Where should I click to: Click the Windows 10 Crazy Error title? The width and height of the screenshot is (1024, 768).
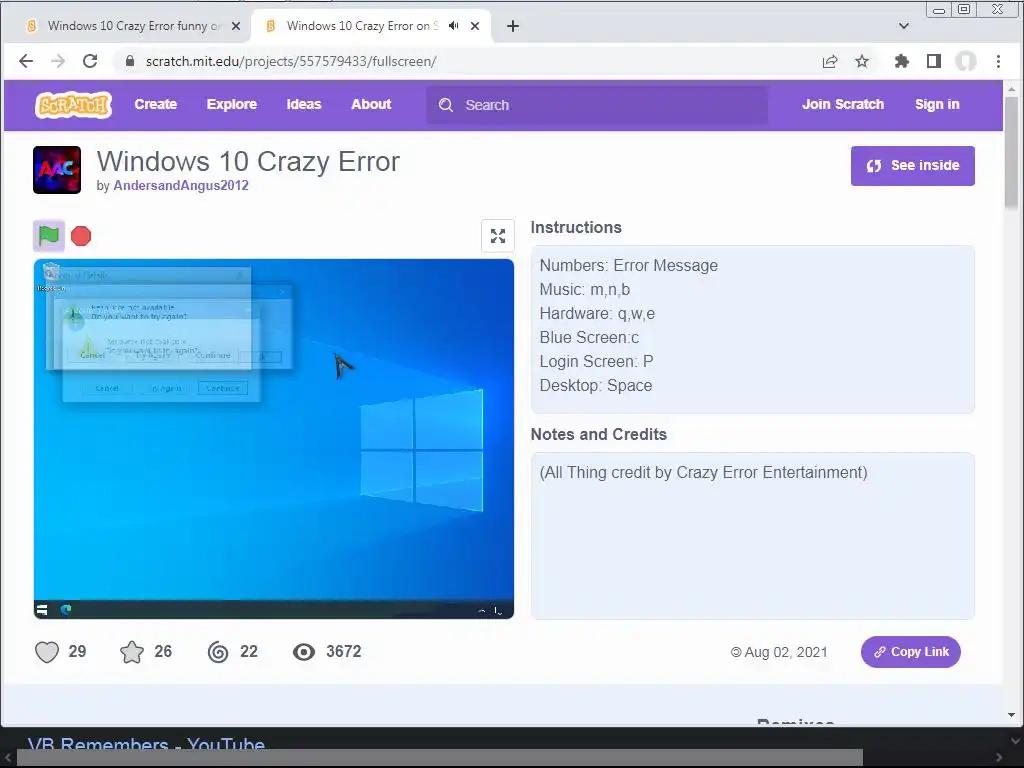(248, 161)
